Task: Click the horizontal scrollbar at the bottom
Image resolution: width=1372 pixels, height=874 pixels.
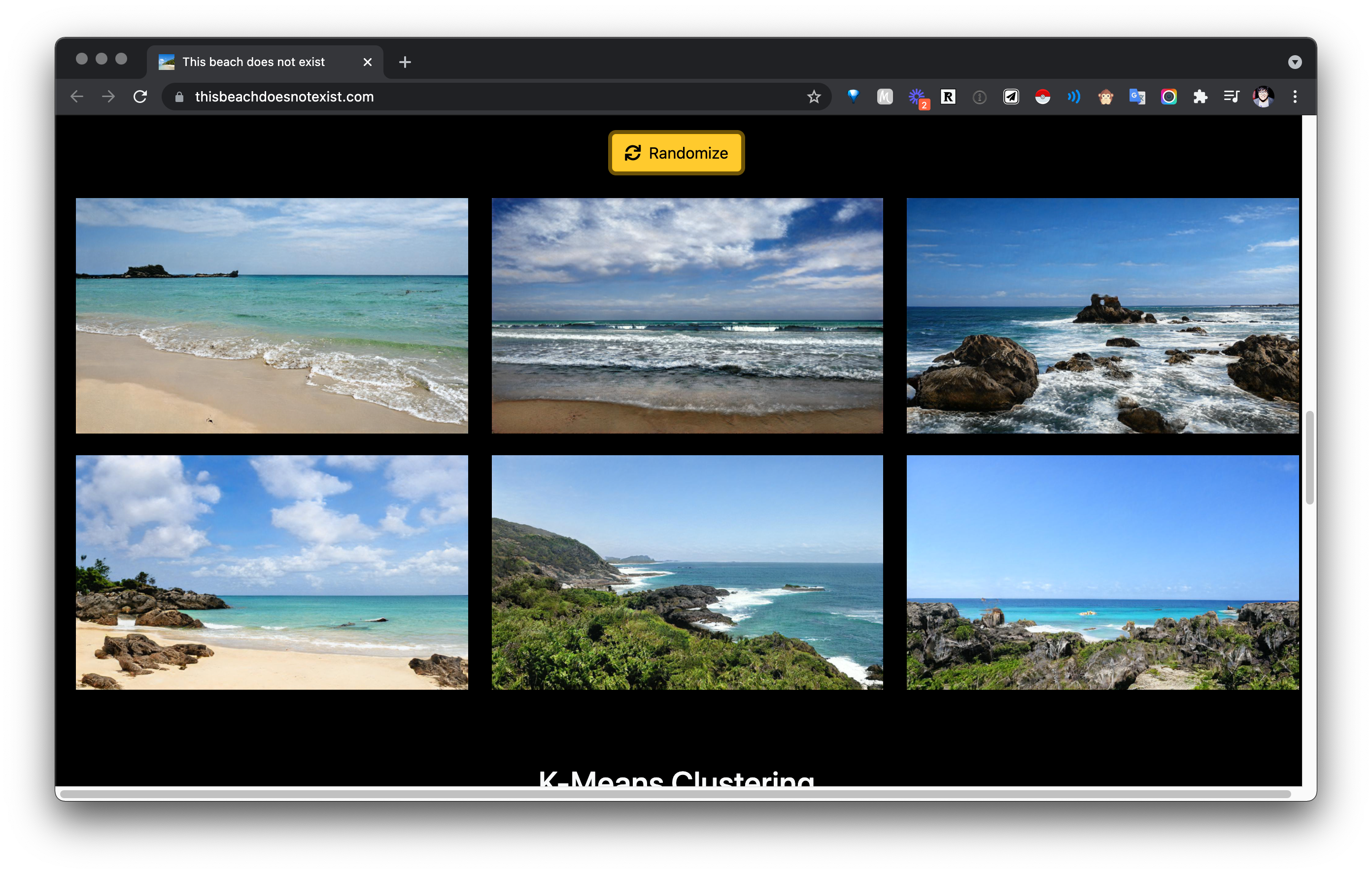Action: (x=675, y=794)
